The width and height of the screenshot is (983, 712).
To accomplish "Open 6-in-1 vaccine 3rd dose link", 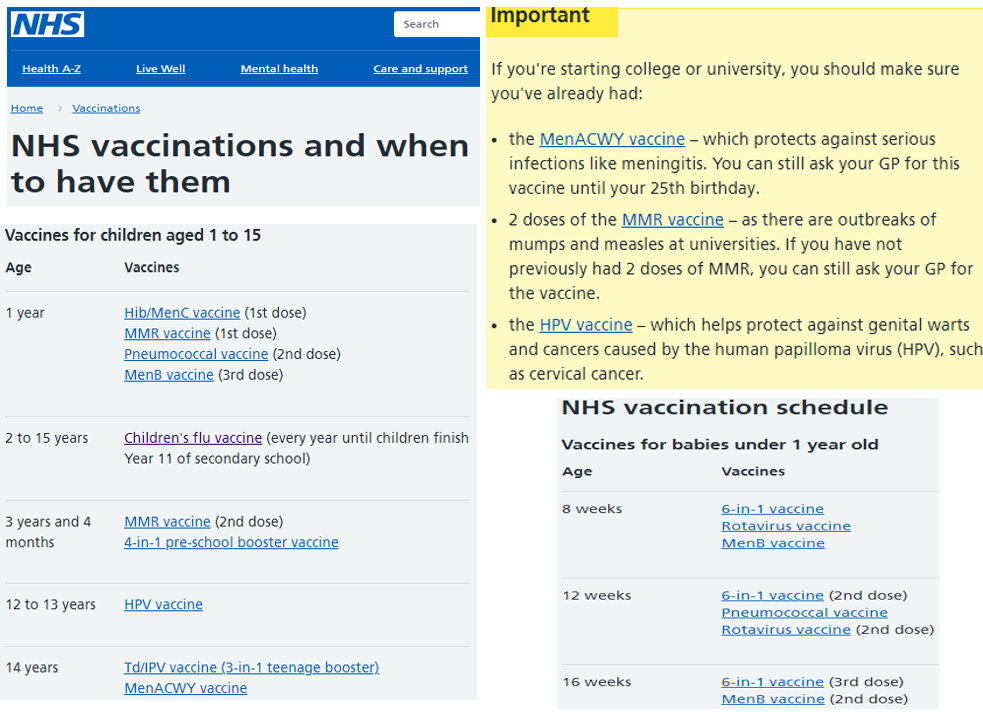I will pos(772,682).
